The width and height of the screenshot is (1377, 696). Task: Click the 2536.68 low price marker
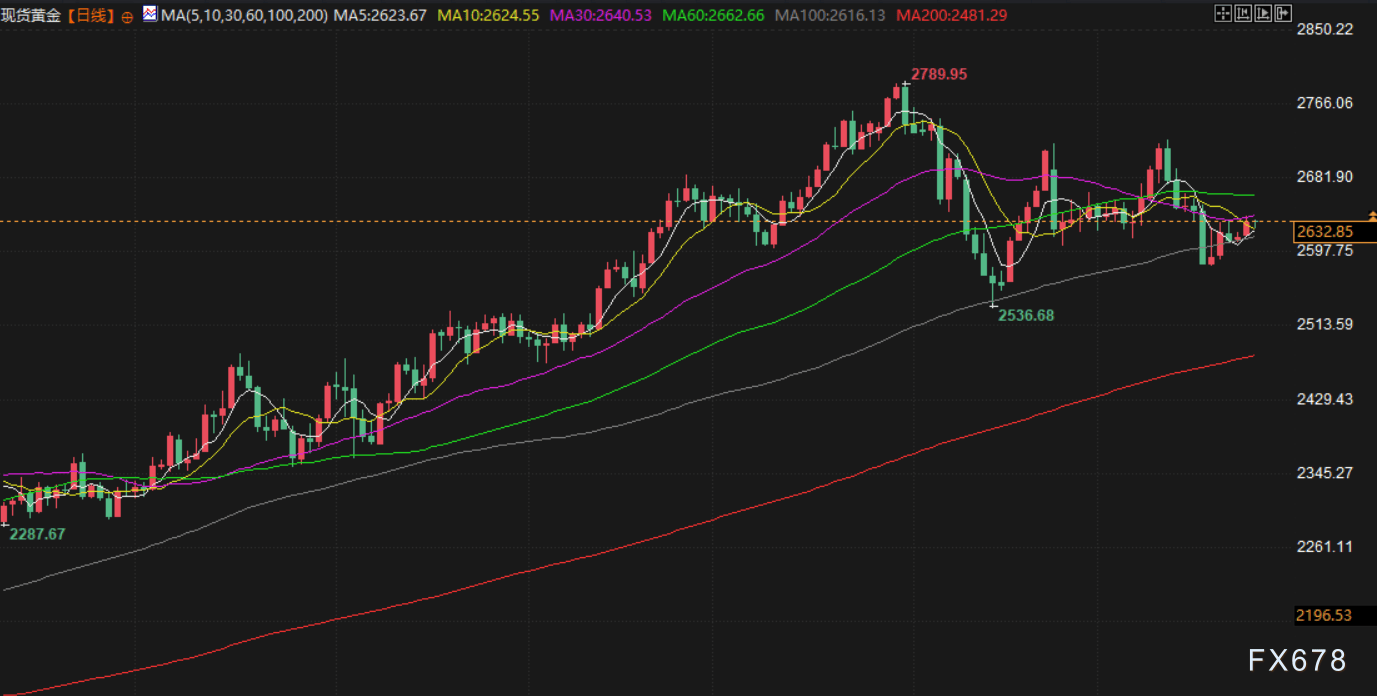pos(1026,315)
